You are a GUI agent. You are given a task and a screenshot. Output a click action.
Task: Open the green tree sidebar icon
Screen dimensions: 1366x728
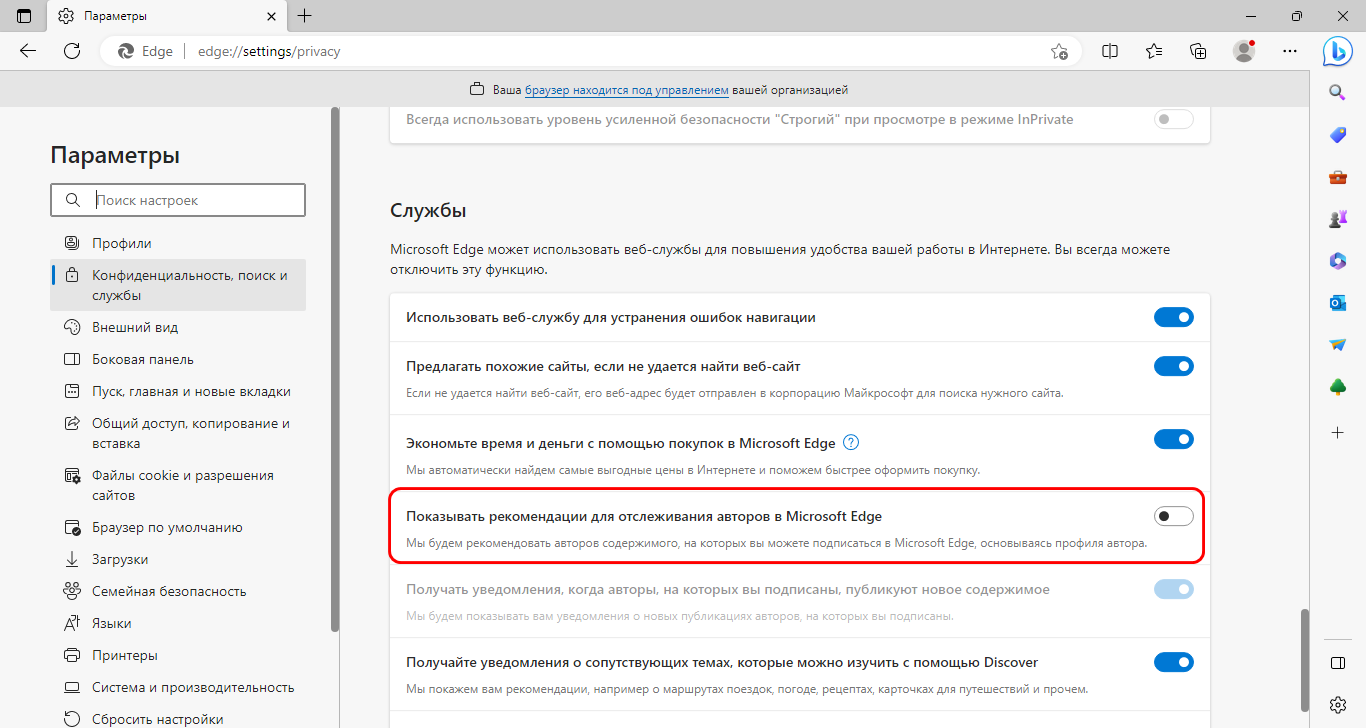tap(1338, 387)
